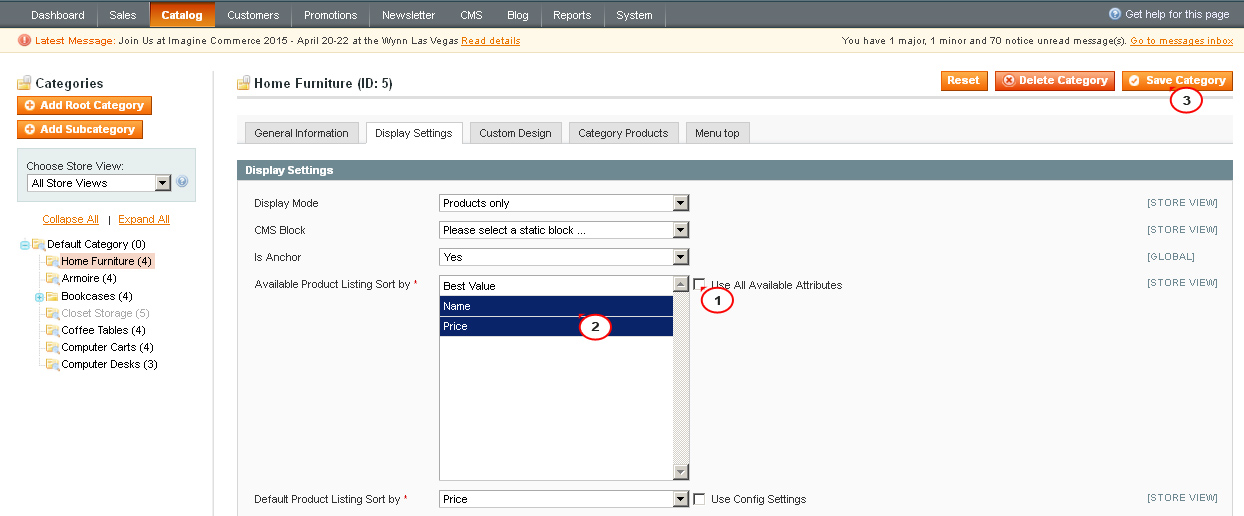Viewport: 1244px width, 516px height.
Task: Click the Armoire folder icon
Action: point(52,278)
